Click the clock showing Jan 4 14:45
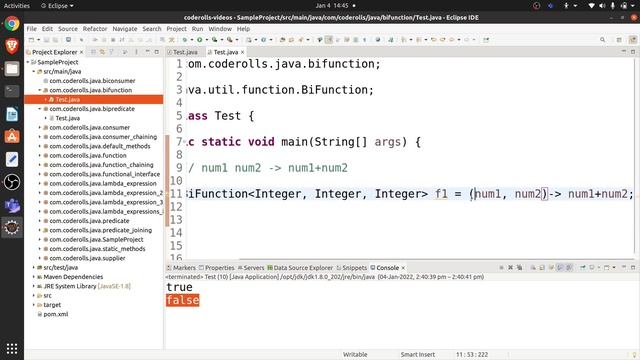640x360 pixels. point(332,6)
